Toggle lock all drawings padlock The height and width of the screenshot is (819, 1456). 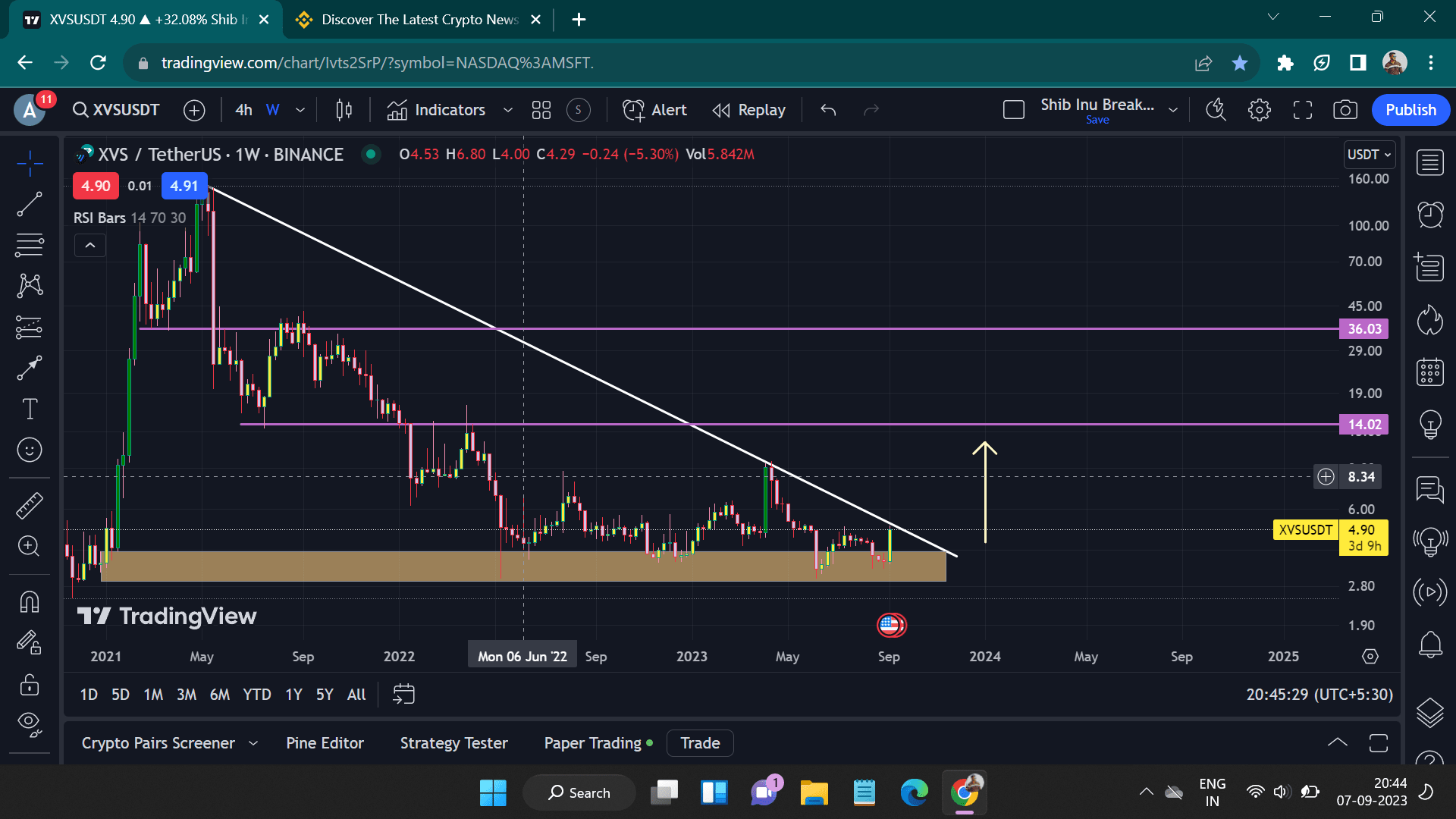[x=30, y=685]
